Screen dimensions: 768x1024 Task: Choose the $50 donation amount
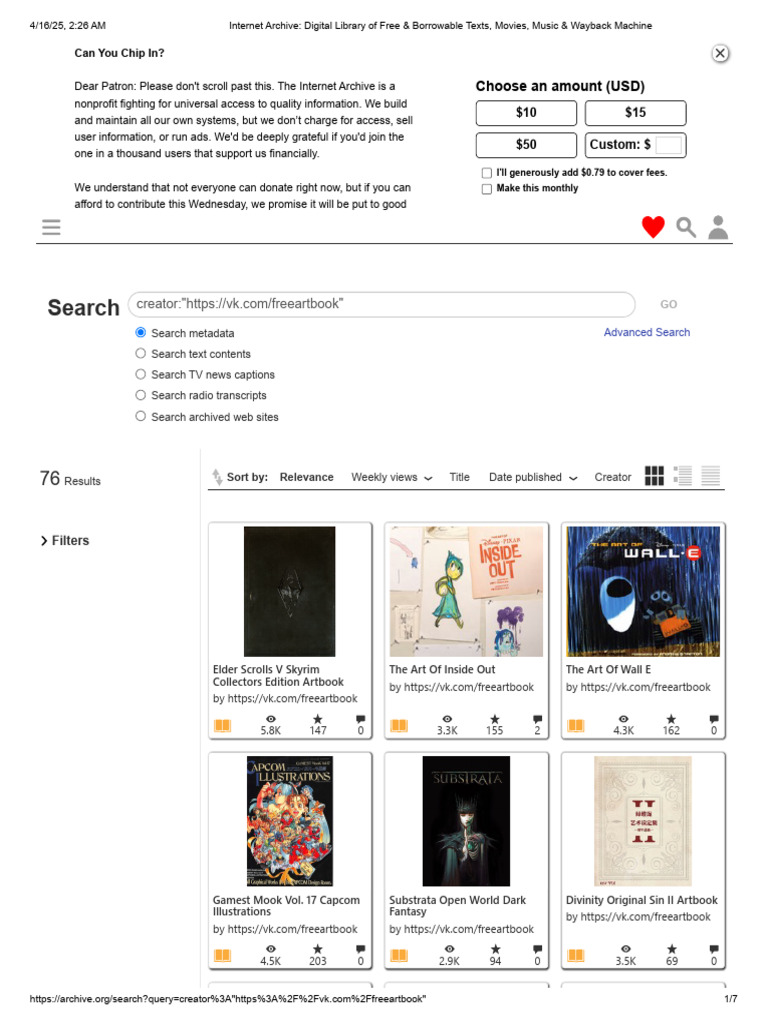click(526, 145)
